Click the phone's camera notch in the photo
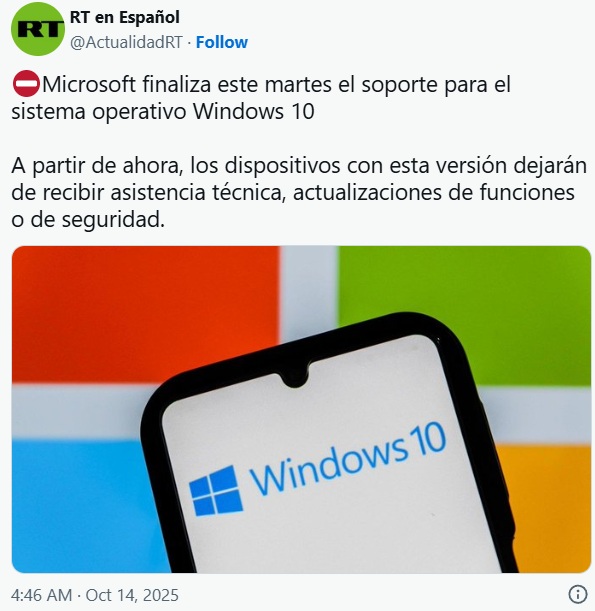Viewport: 595px width, 611px height. coord(295,376)
